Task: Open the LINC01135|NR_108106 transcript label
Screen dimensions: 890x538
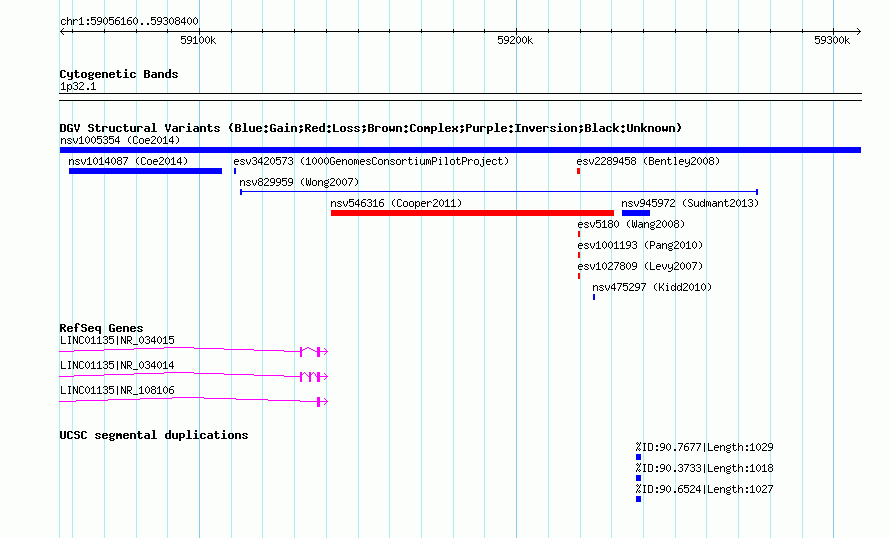Action: coord(117,390)
